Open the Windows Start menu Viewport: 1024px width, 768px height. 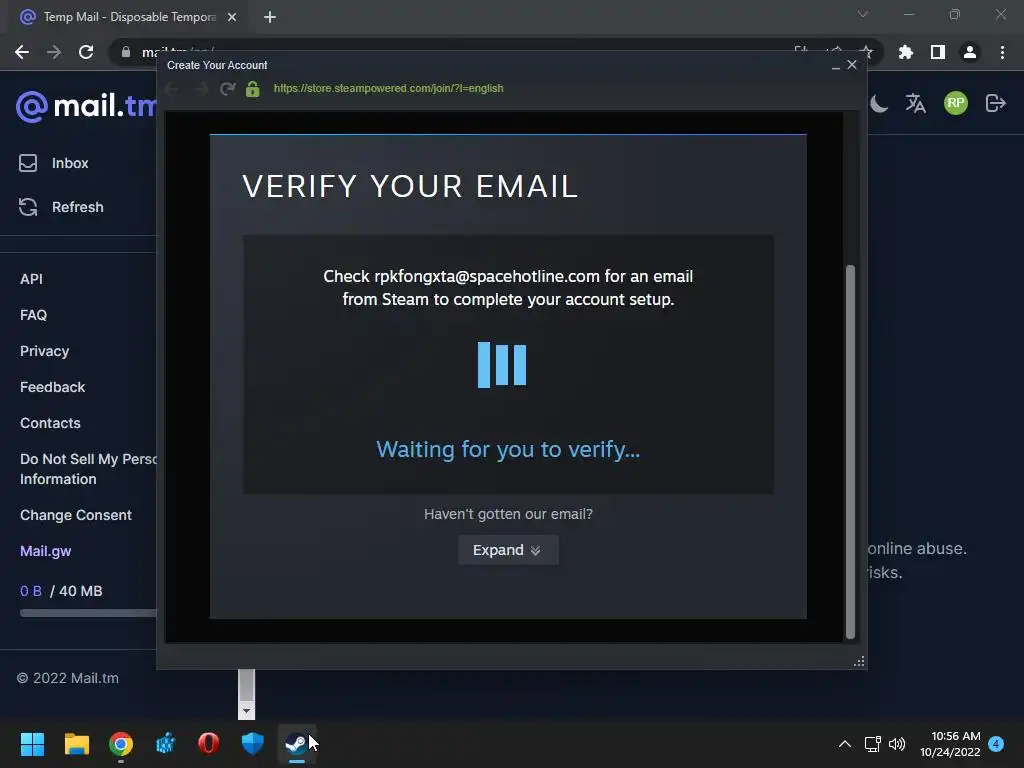pyautogui.click(x=32, y=744)
